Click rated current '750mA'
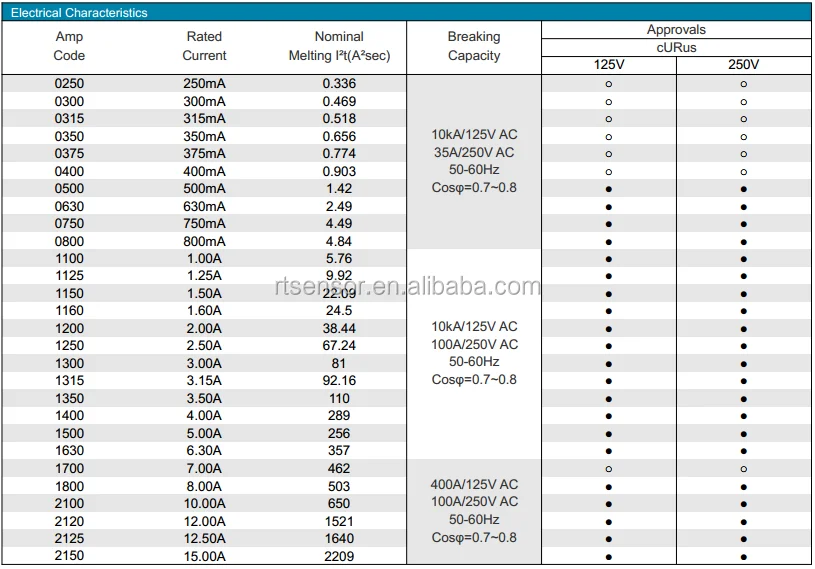The width and height of the screenshot is (815, 569). pos(204,223)
